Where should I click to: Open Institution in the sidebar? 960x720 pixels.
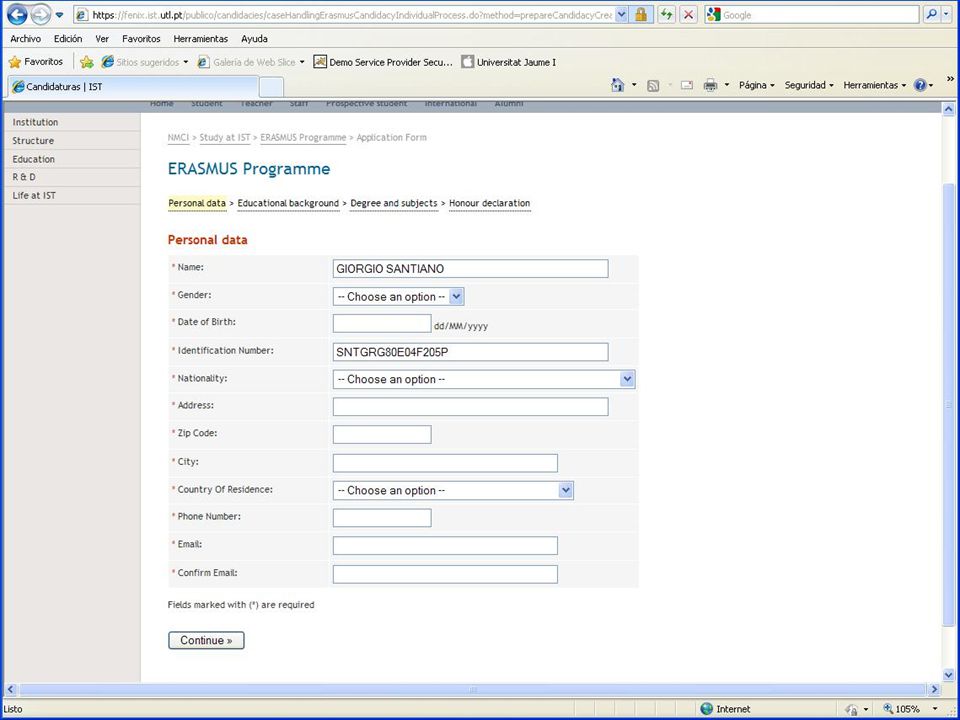coord(35,122)
